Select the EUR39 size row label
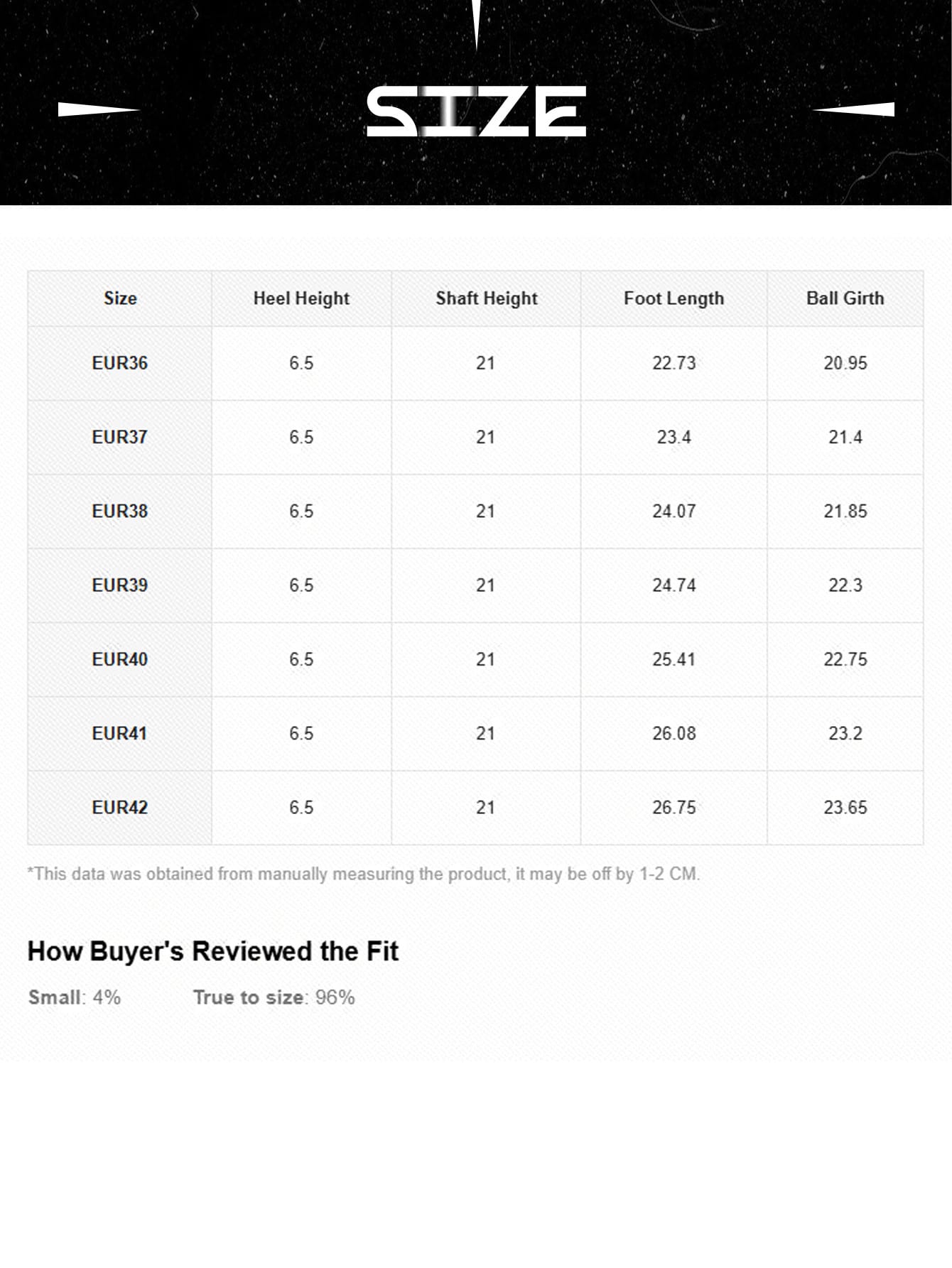 [x=120, y=585]
